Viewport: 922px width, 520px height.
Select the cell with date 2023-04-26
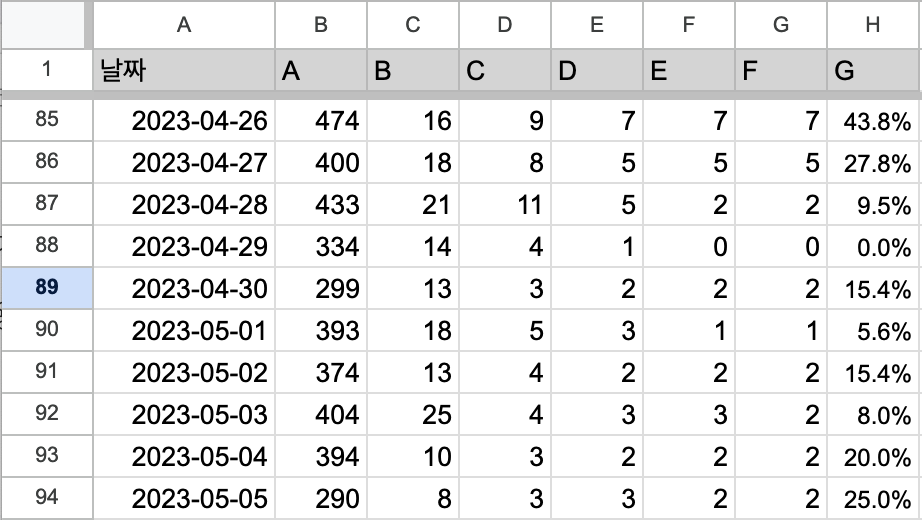[183, 121]
